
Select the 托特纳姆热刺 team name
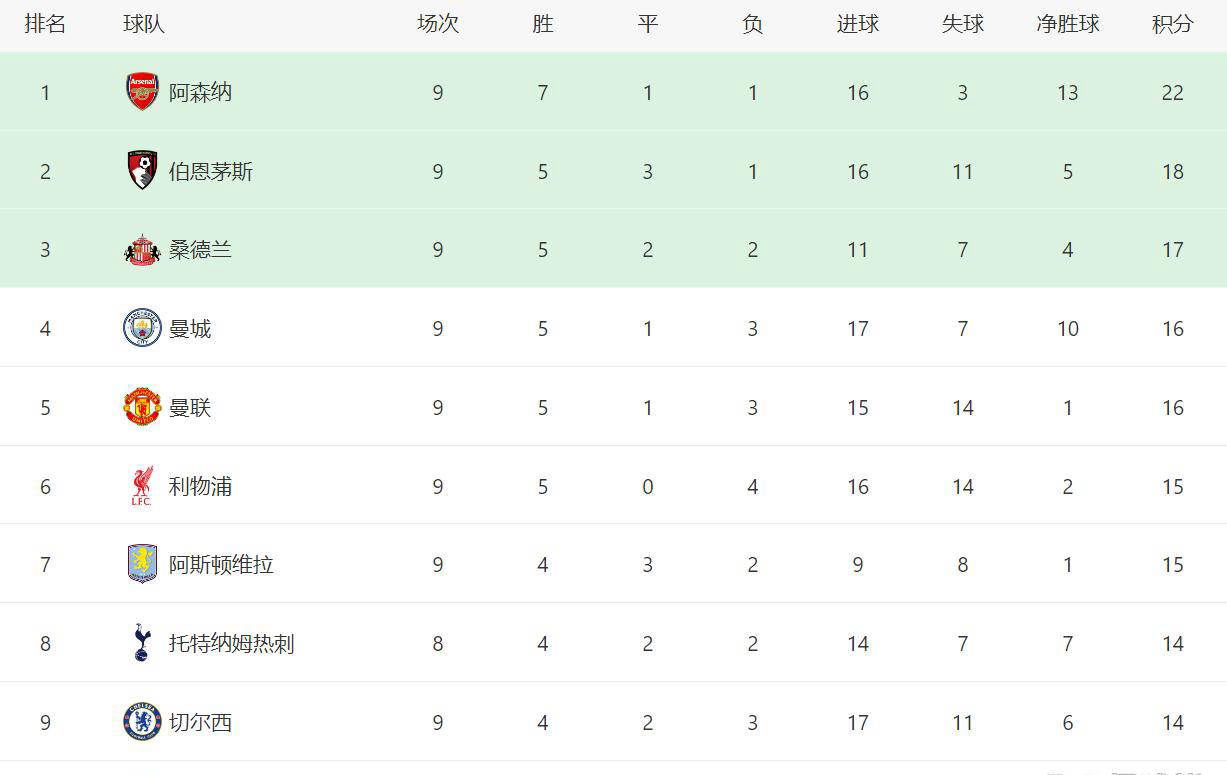[231, 644]
